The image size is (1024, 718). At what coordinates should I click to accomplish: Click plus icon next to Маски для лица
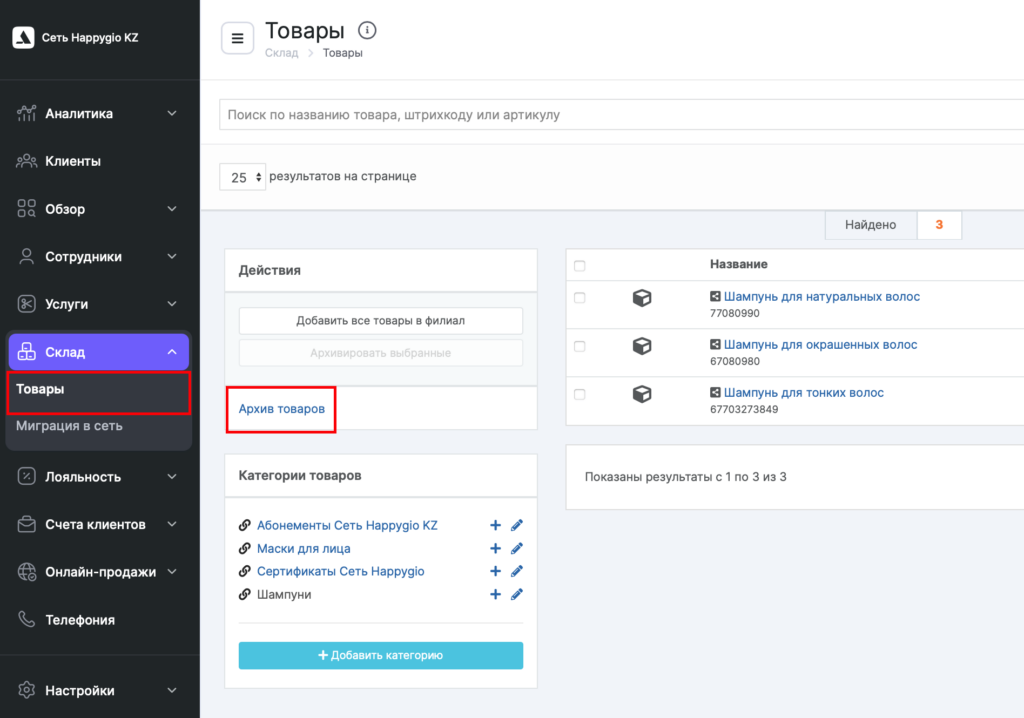point(495,548)
